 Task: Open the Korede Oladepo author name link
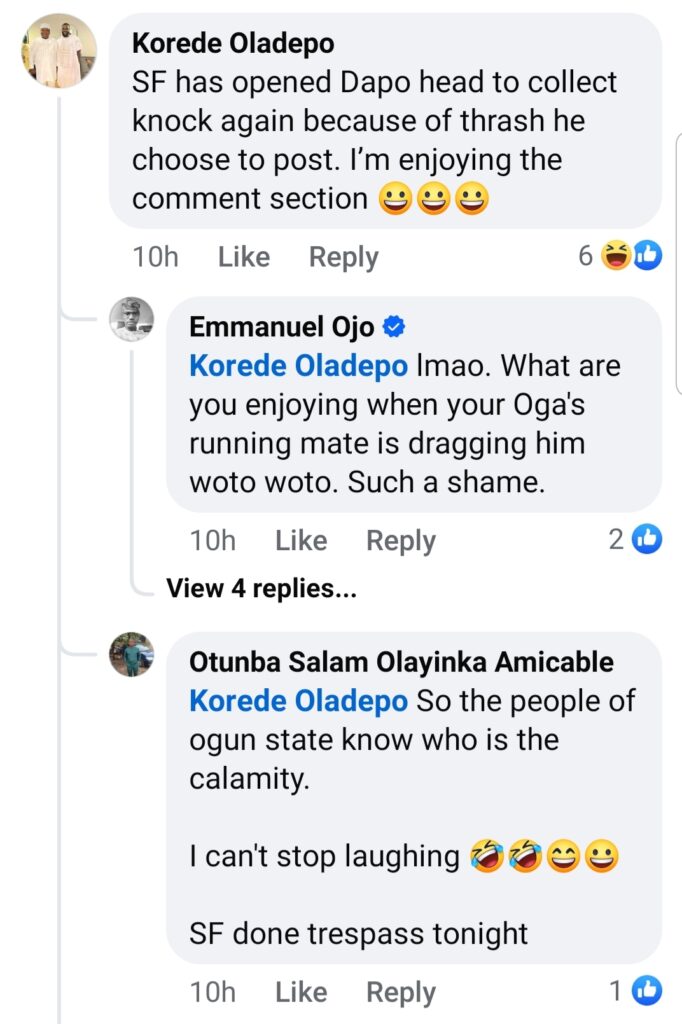(x=233, y=44)
